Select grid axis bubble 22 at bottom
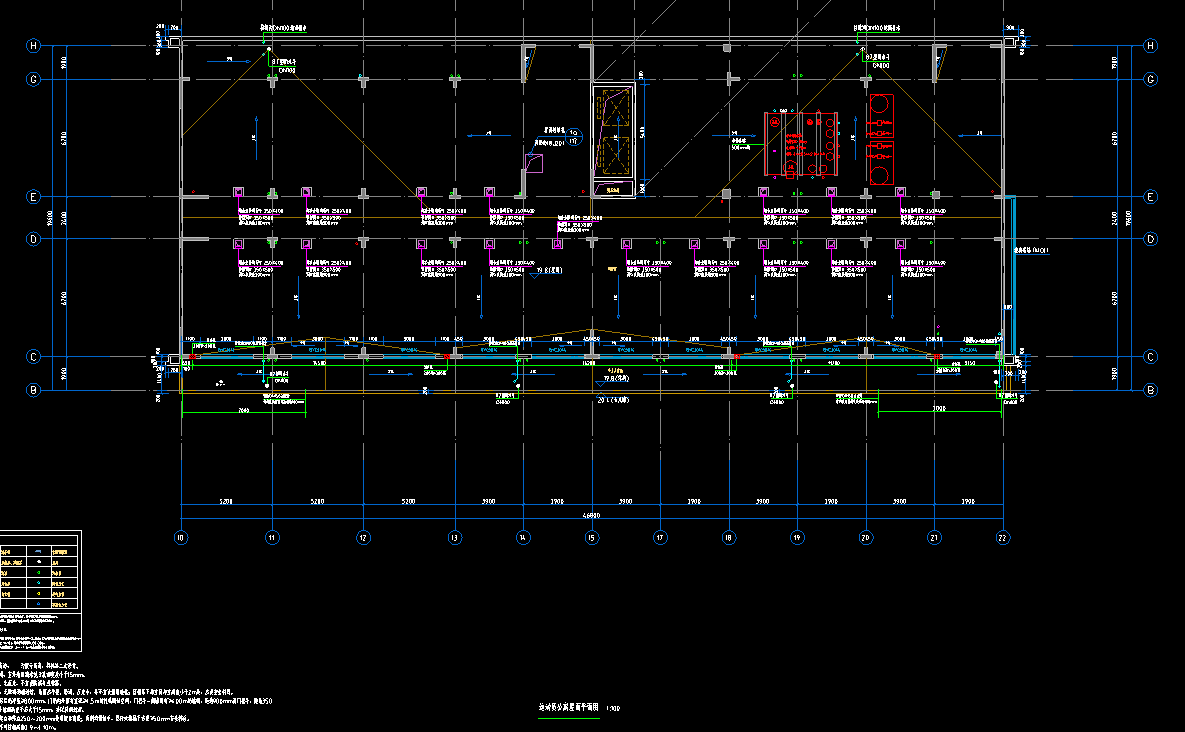The width and height of the screenshot is (1185, 732). tap(1002, 537)
